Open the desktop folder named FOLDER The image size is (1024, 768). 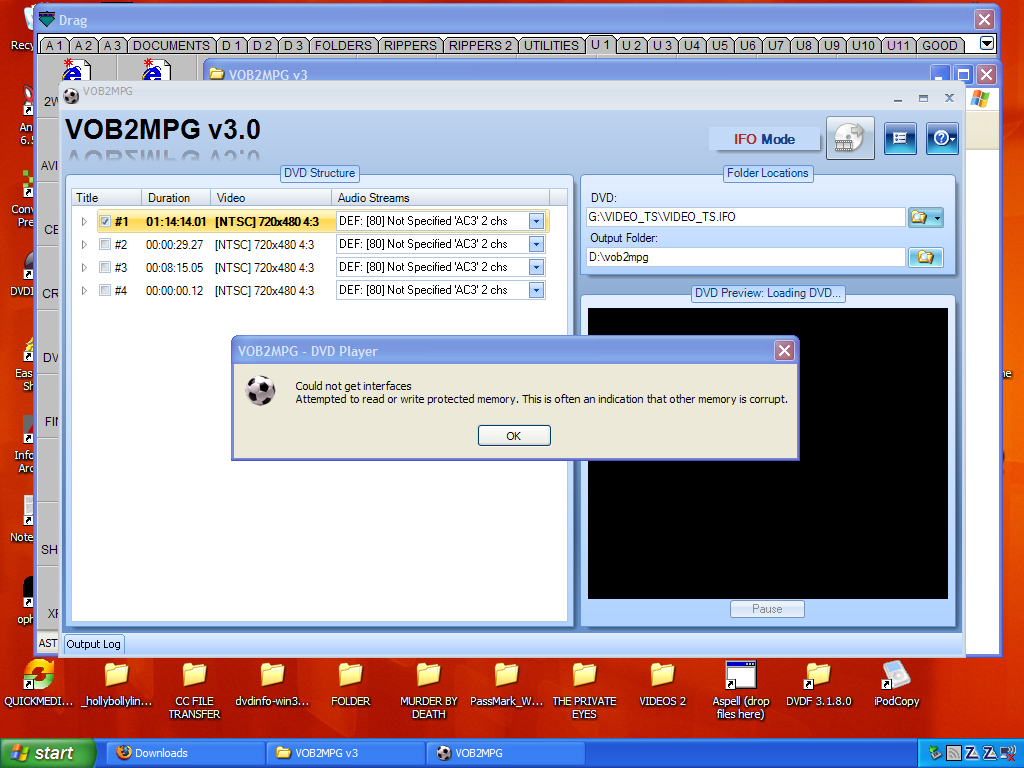(350, 686)
